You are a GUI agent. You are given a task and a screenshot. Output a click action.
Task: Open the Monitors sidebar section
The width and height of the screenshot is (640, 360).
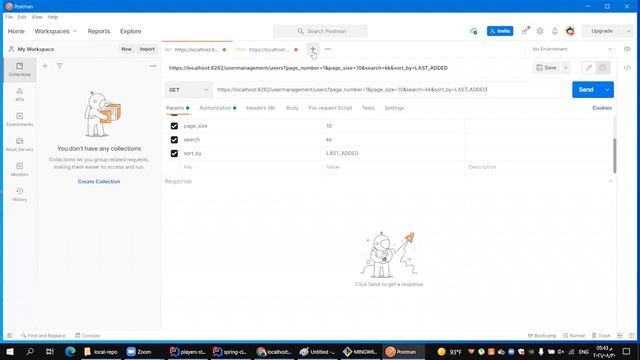[x=20, y=169]
